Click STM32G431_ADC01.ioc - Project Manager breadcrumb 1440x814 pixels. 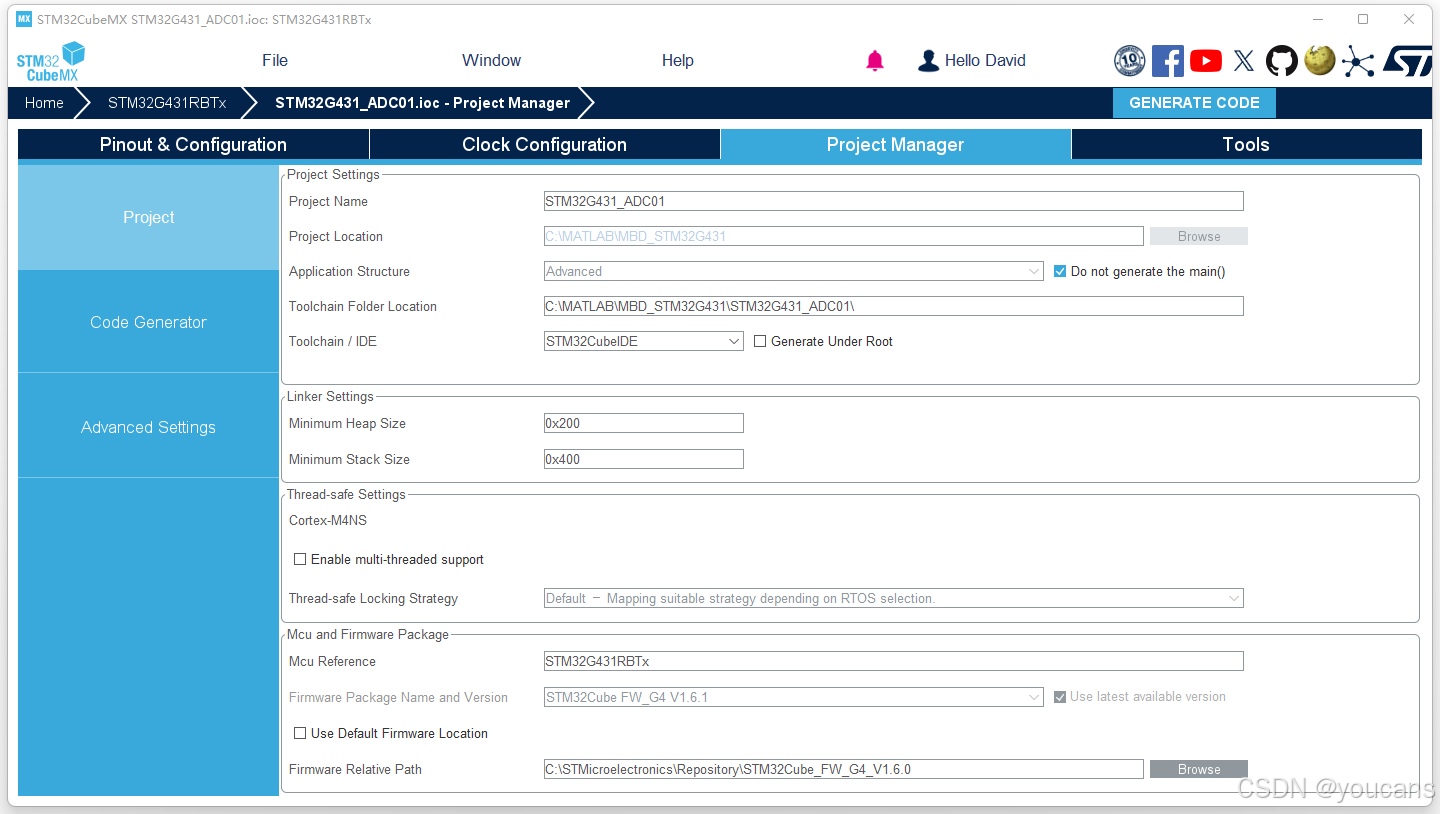click(422, 103)
